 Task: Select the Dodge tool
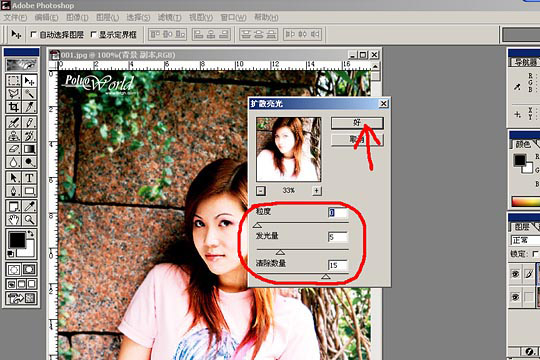pos(29,162)
